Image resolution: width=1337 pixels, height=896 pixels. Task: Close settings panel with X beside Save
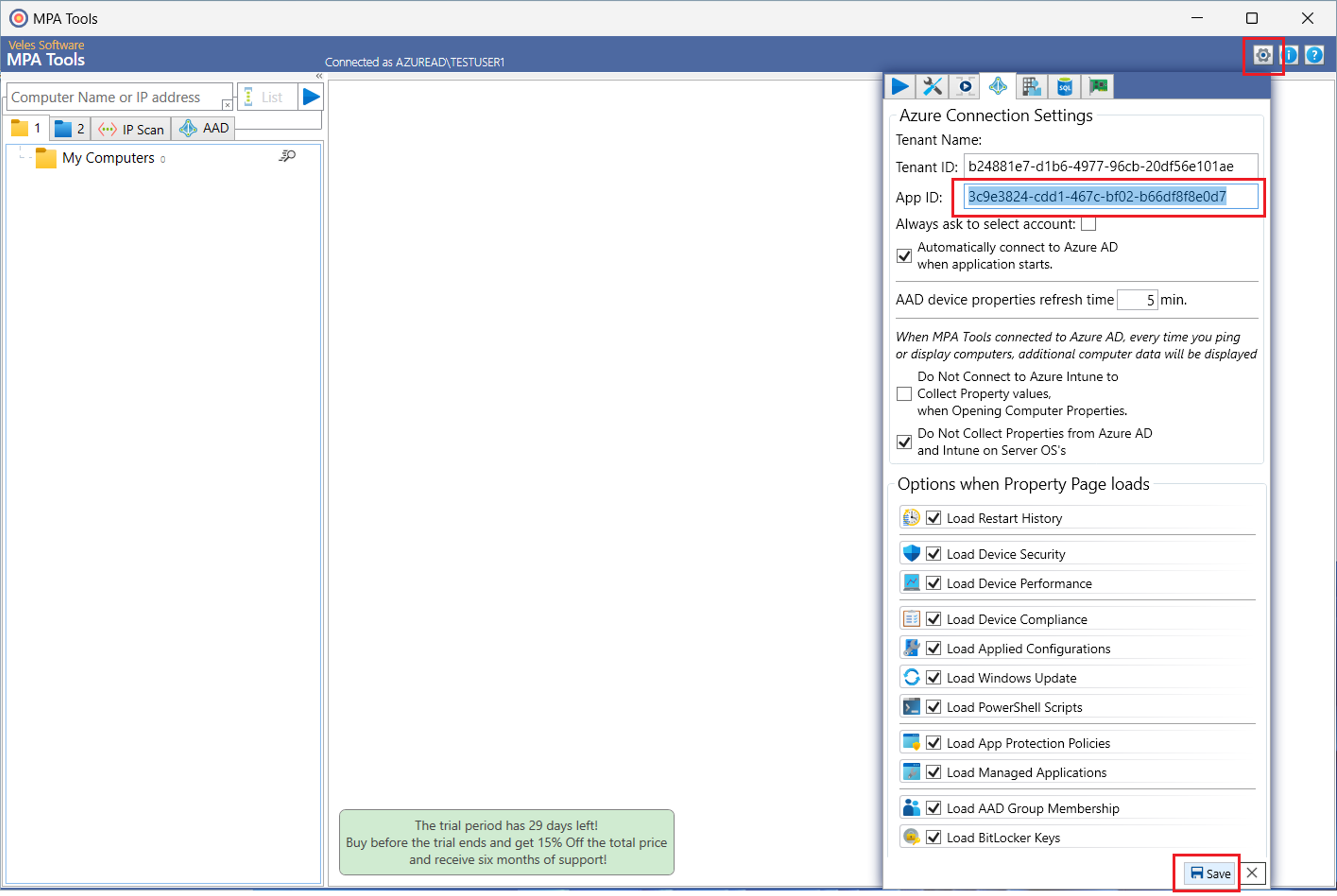1252,873
